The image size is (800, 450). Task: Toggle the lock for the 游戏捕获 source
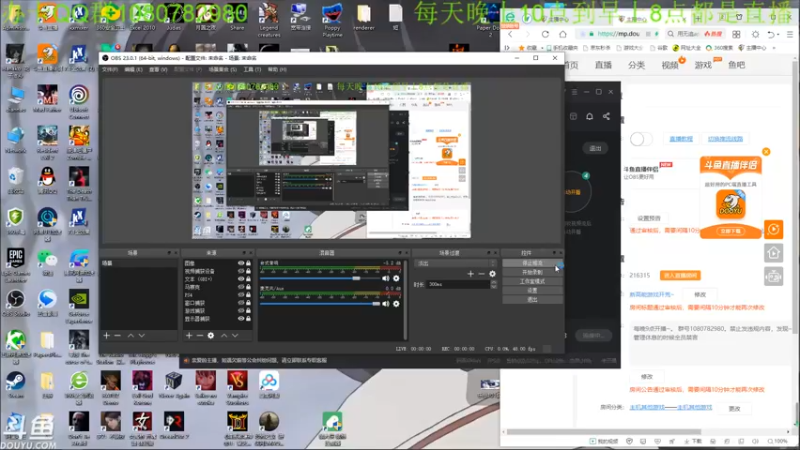pos(248,311)
